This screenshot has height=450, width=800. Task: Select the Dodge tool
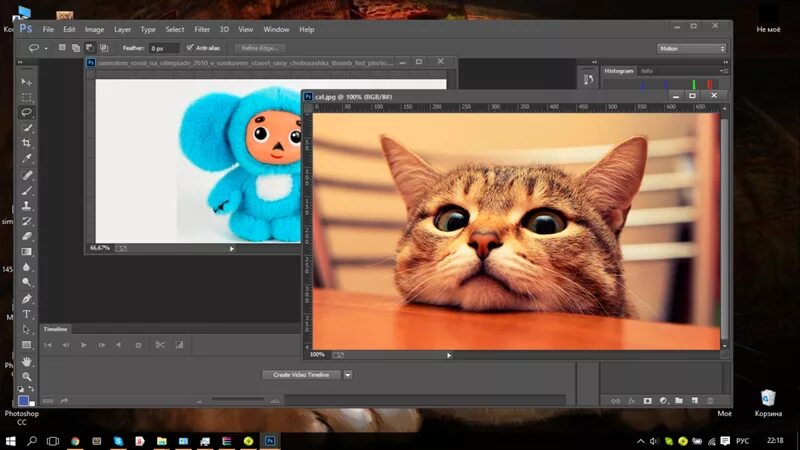click(27, 282)
